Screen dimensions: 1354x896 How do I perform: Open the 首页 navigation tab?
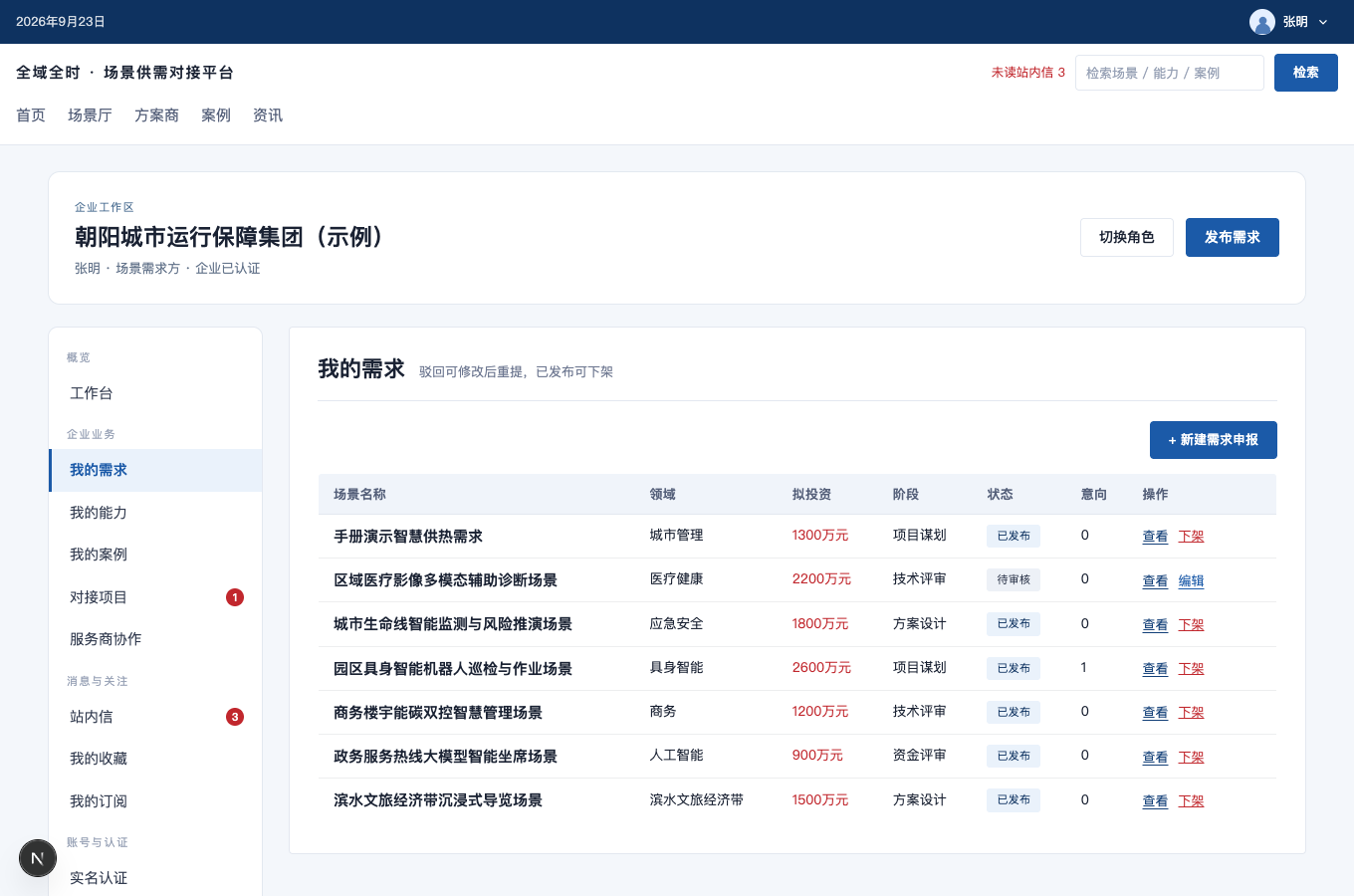(31, 115)
